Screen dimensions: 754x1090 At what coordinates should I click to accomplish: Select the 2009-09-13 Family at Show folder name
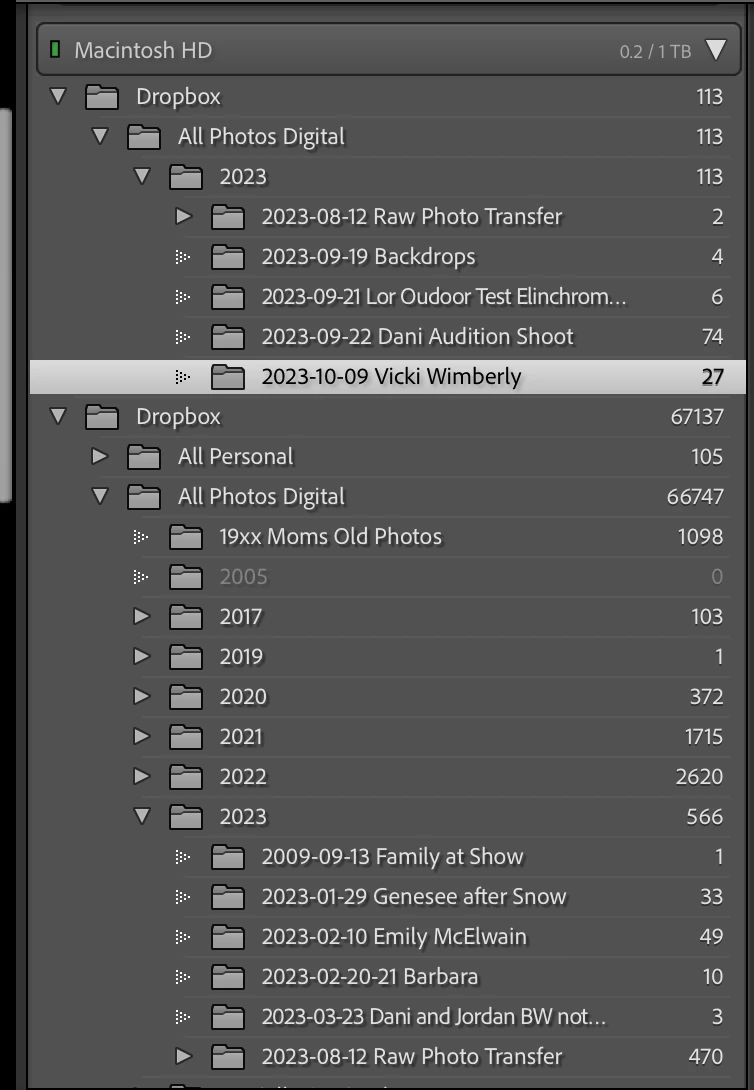tap(392, 856)
